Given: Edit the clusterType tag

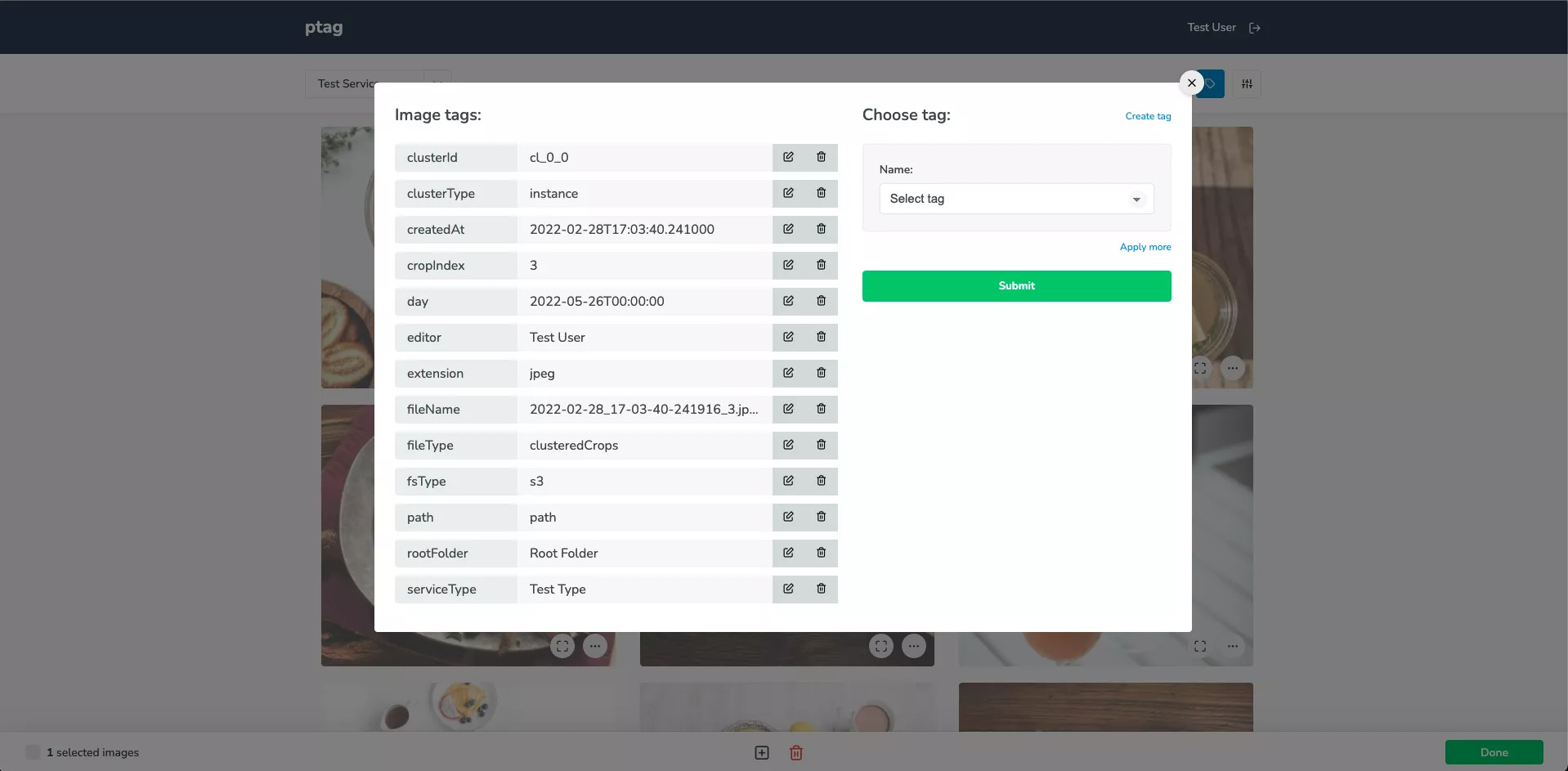Looking at the screenshot, I should [x=788, y=193].
